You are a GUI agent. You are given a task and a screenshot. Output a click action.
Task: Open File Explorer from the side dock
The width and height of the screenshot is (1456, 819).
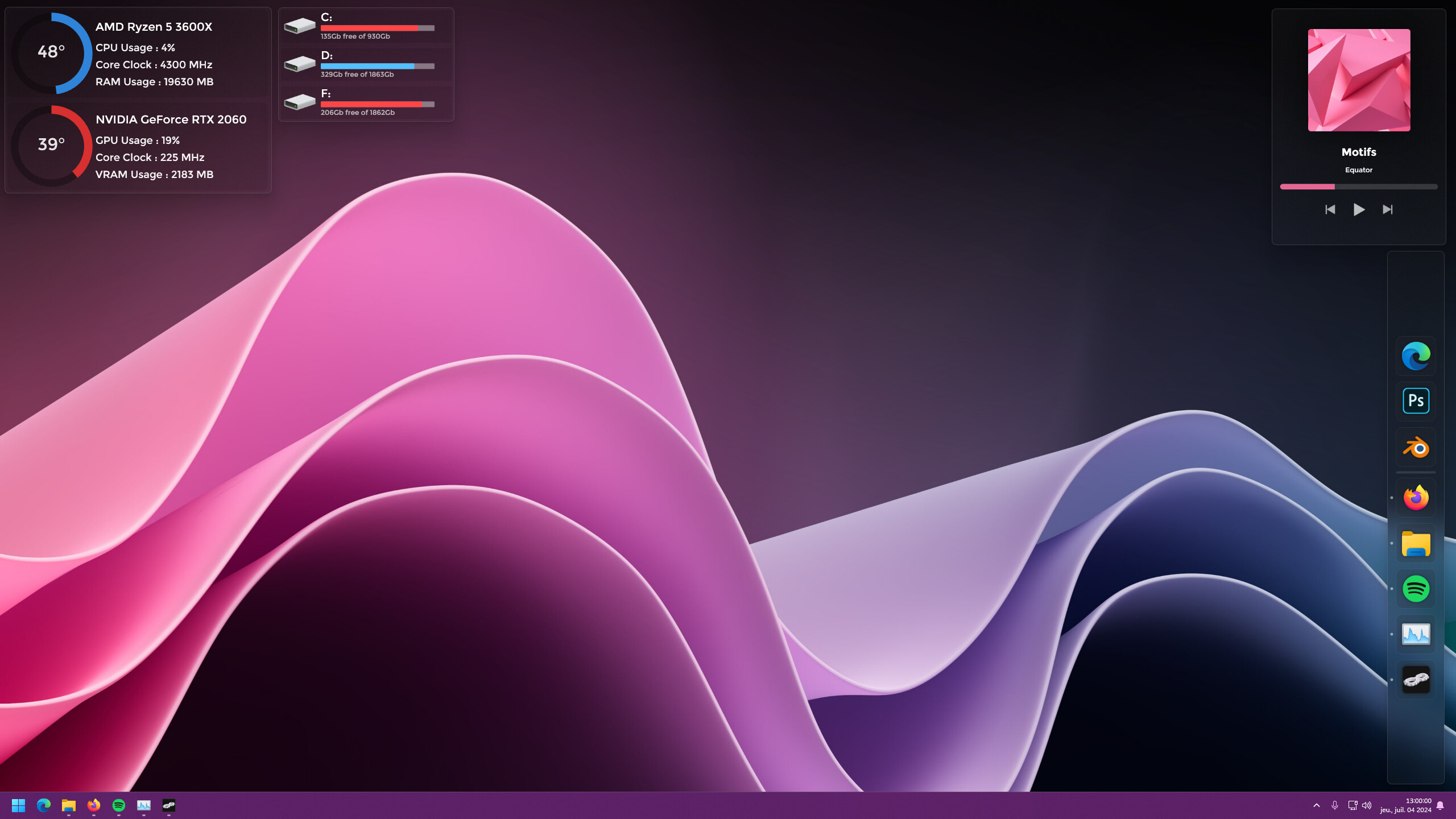1416,544
